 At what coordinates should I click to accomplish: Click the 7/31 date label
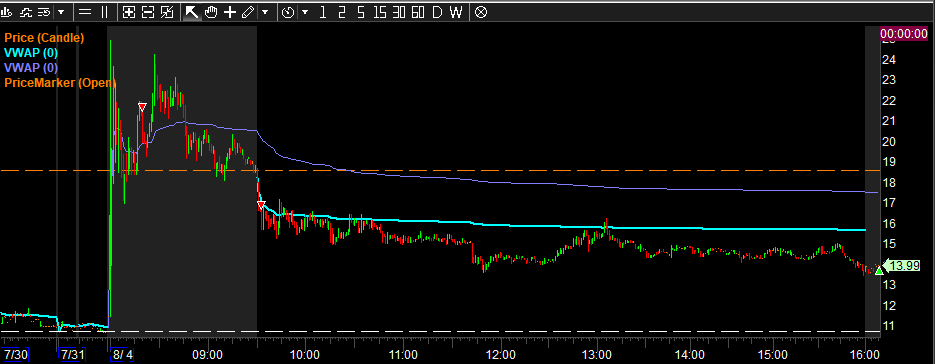point(72,354)
